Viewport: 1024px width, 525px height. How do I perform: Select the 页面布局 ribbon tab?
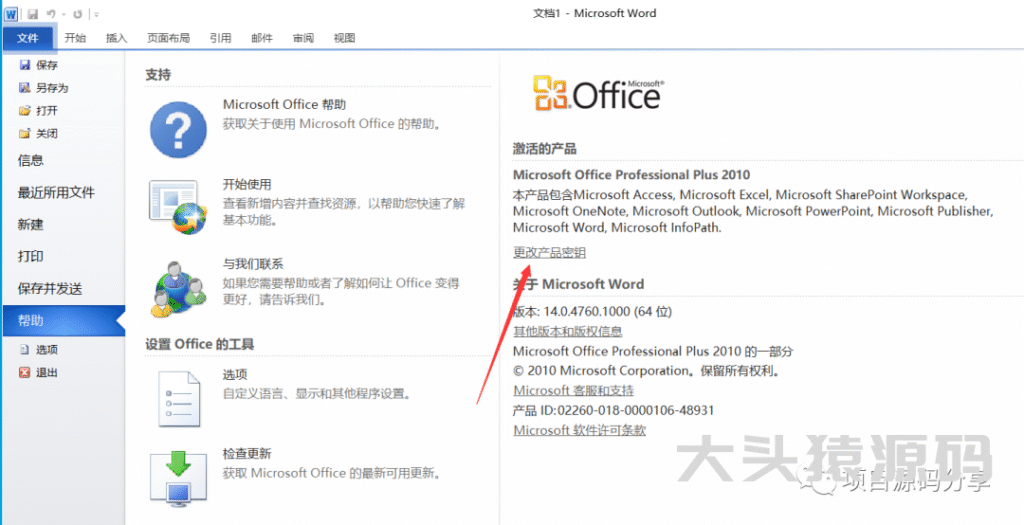pyautogui.click(x=168, y=38)
